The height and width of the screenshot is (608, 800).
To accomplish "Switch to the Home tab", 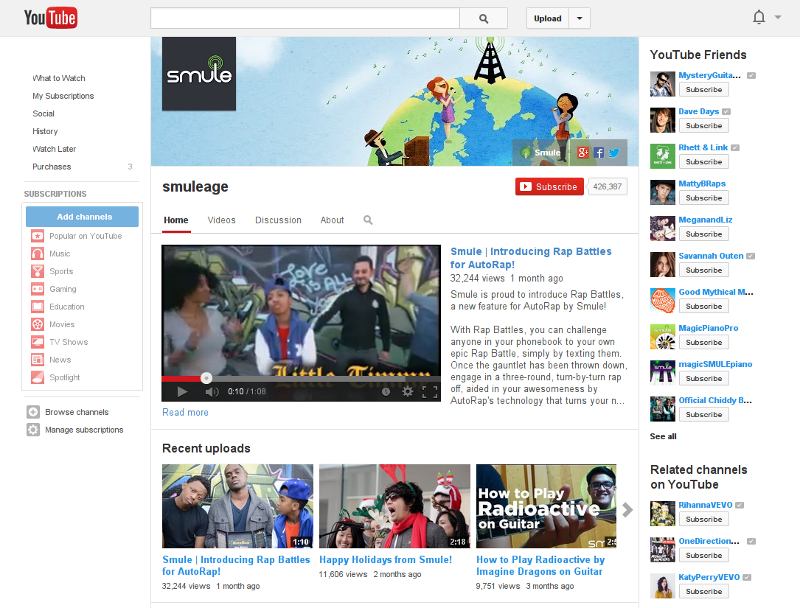I will pyautogui.click(x=176, y=220).
